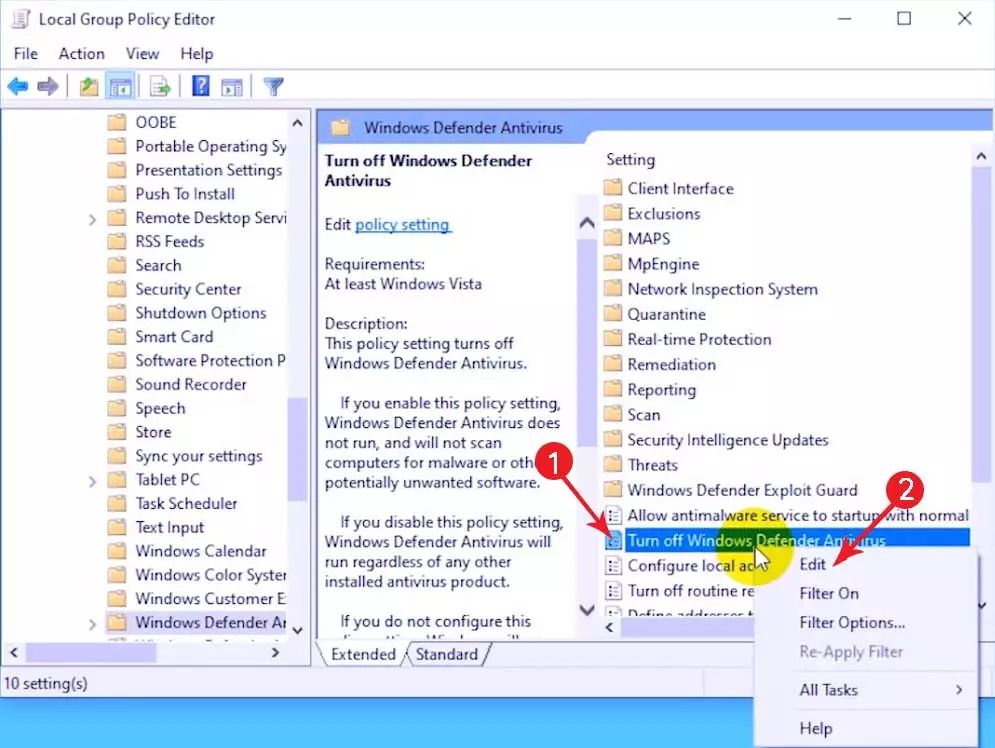Select the Search folder in the tree
This screenshot has height=748, width=995.
click(x=158, y=265)
